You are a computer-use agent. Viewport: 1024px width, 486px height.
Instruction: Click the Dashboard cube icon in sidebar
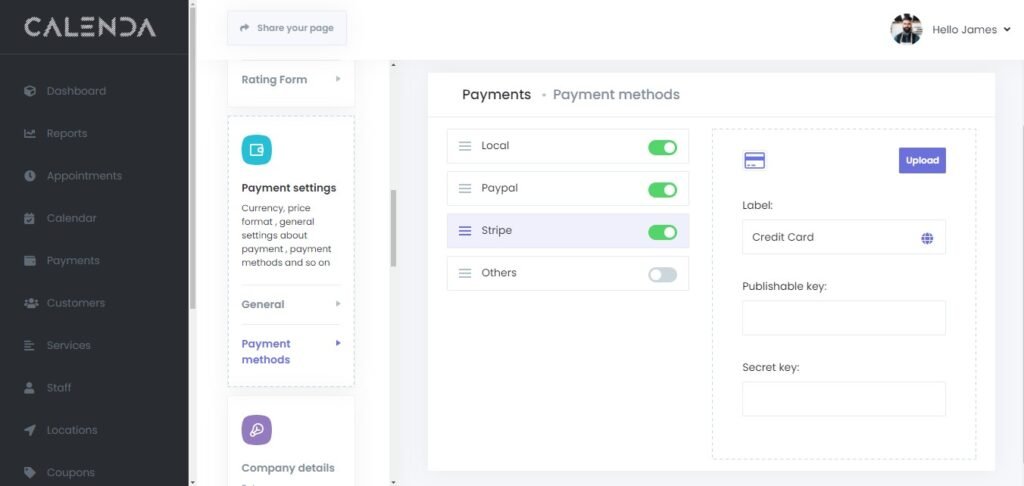29,91
